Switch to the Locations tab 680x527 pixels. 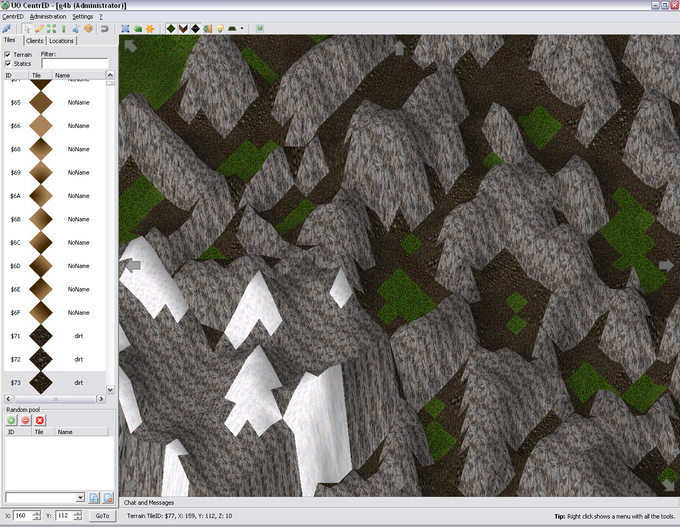coord(61,41)
